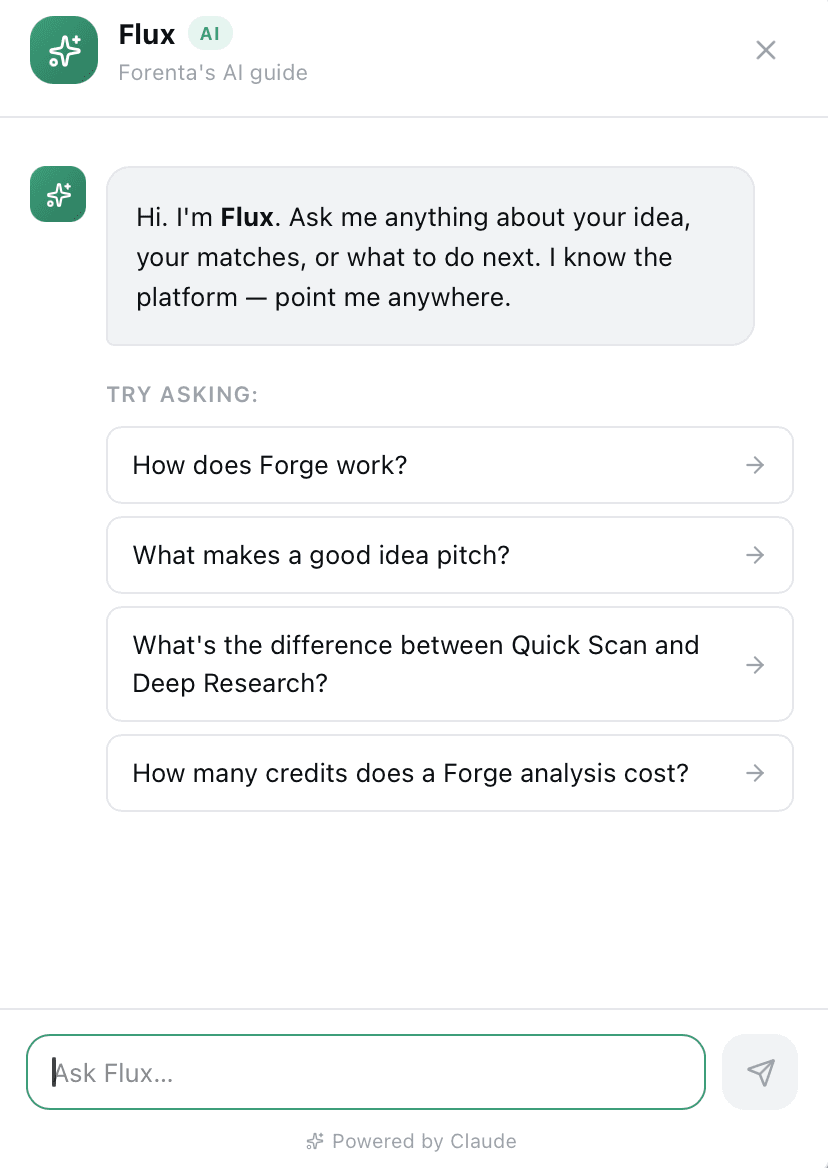Click the 'Flux' title in the header
This screenshot has width=828, height=1168.
146,33
